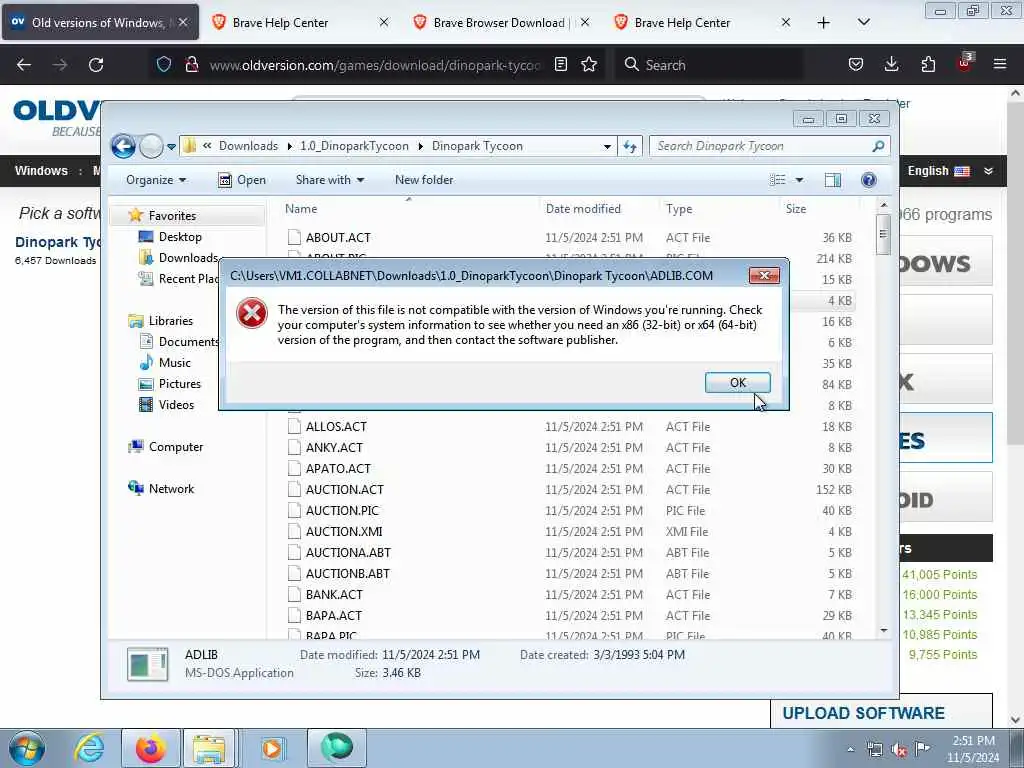Open Music library
Screen dimensions: 1024x768
(x=174, y=362)
